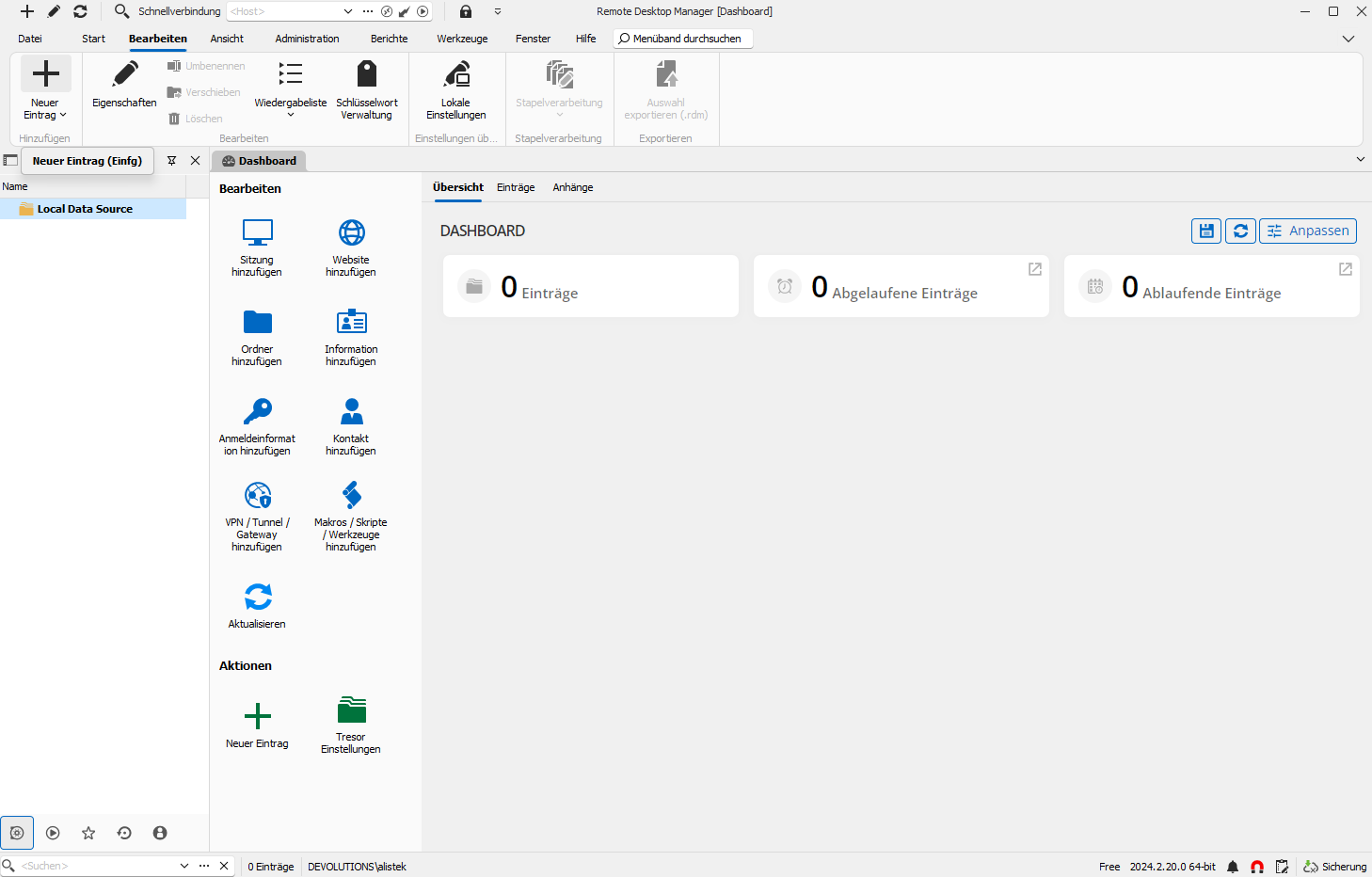Toggle the navigation pane panel icon
Screen dimensions: 1372x877
[x=10, y=160]
